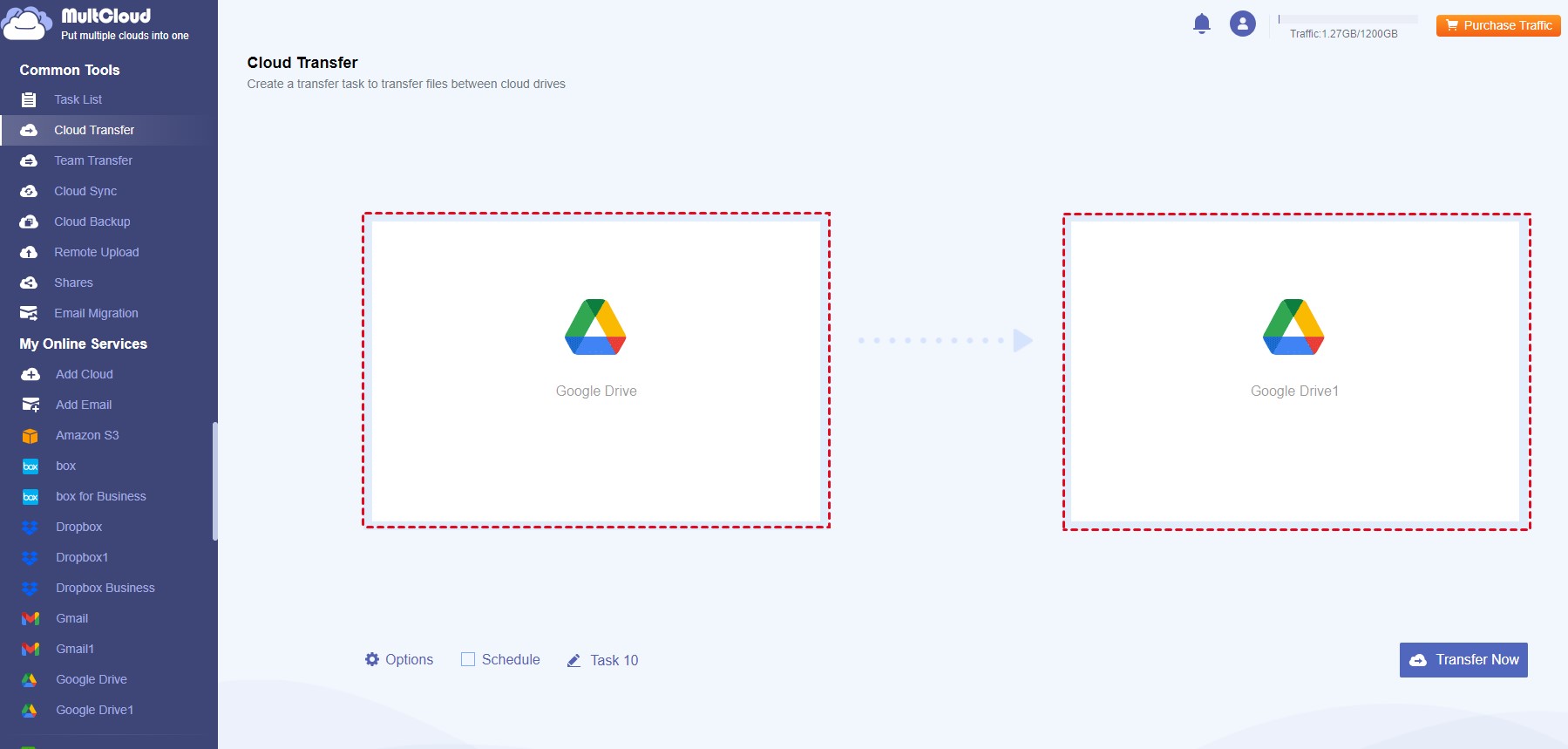Click the Add Cloud plus icon
This screenshot has height=749, width=1568.
pos(31,374)
